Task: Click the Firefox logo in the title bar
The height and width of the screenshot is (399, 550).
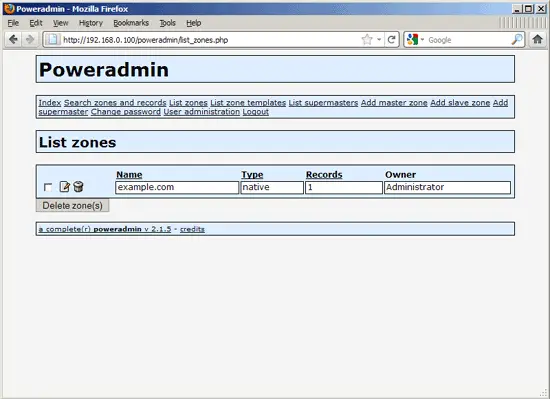Action: 9,8
